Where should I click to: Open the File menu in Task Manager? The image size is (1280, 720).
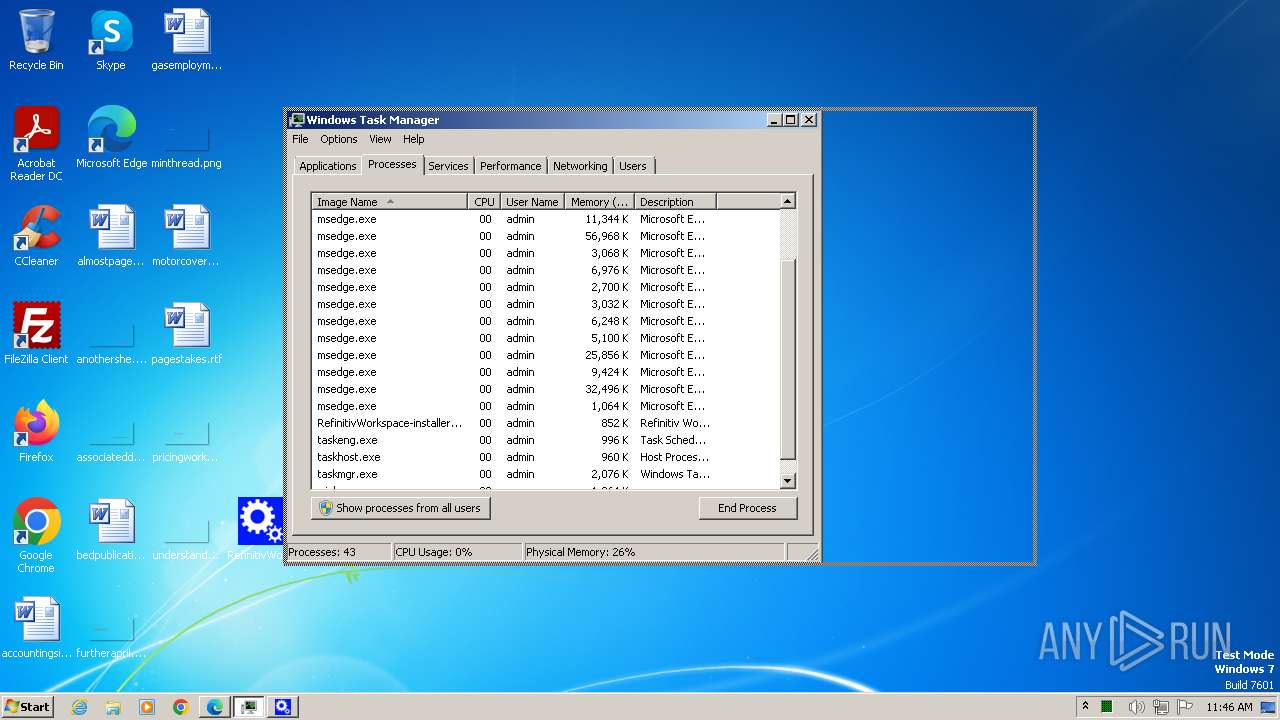click(x=300, y=139)
